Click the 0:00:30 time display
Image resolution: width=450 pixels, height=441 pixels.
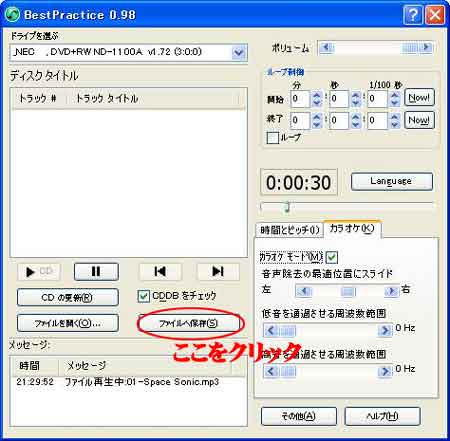click(x=299, y=182)
